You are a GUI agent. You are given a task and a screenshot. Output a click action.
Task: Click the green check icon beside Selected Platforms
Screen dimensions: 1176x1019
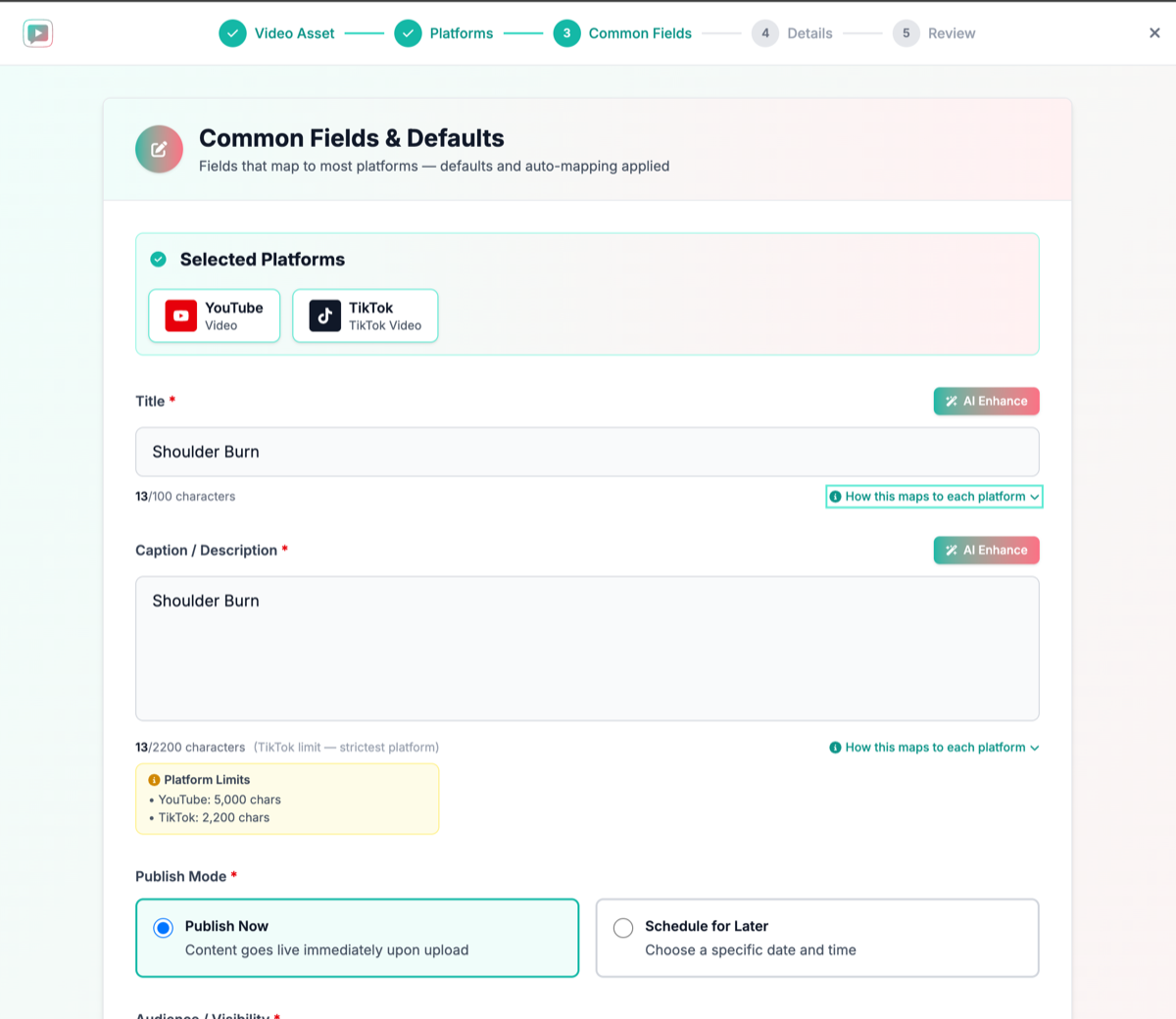click(x=158, y=260)
